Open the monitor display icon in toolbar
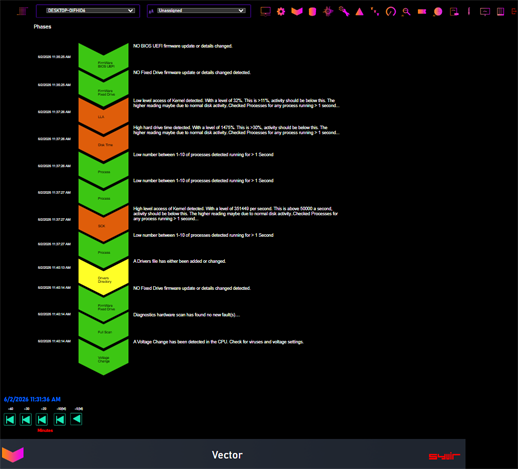Screen dimensions: 518x469 pos(265,12)
